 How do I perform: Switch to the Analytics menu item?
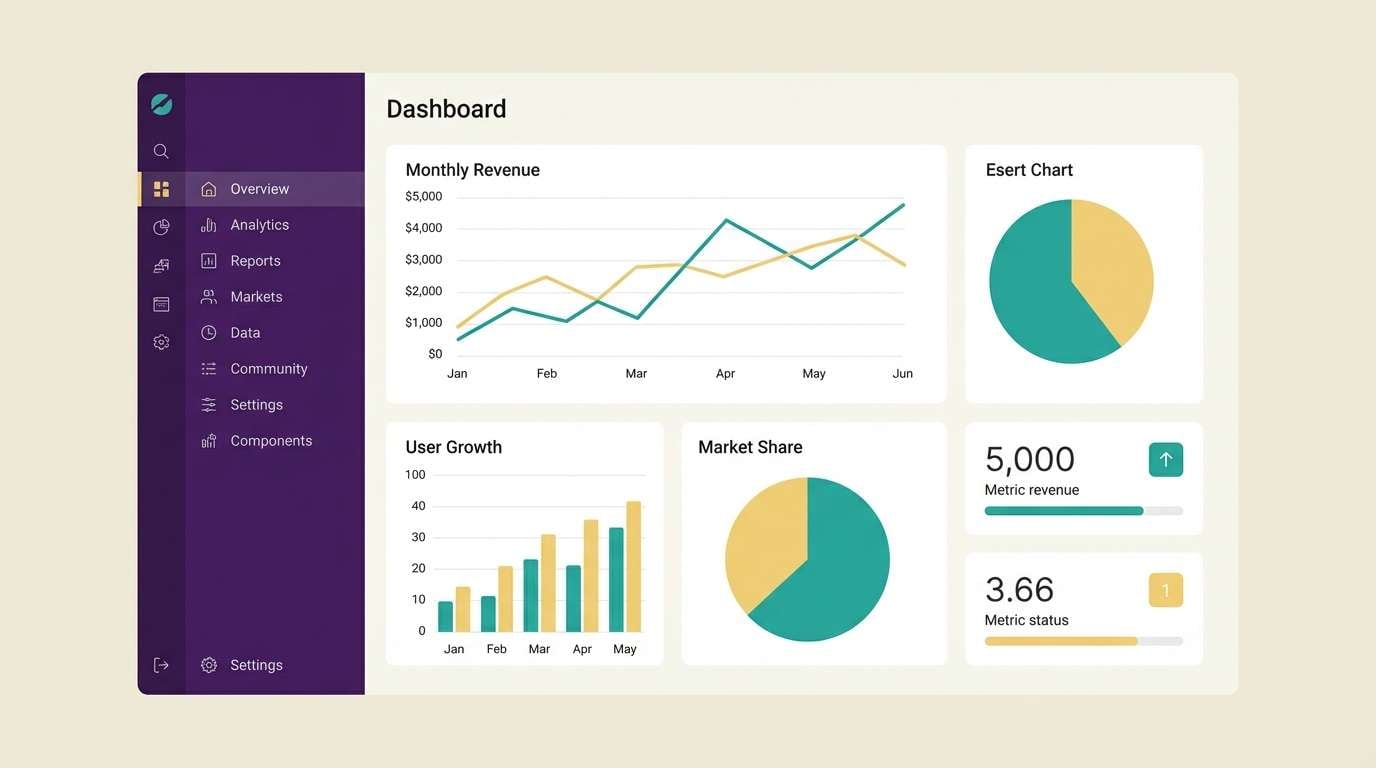(259, 224)
